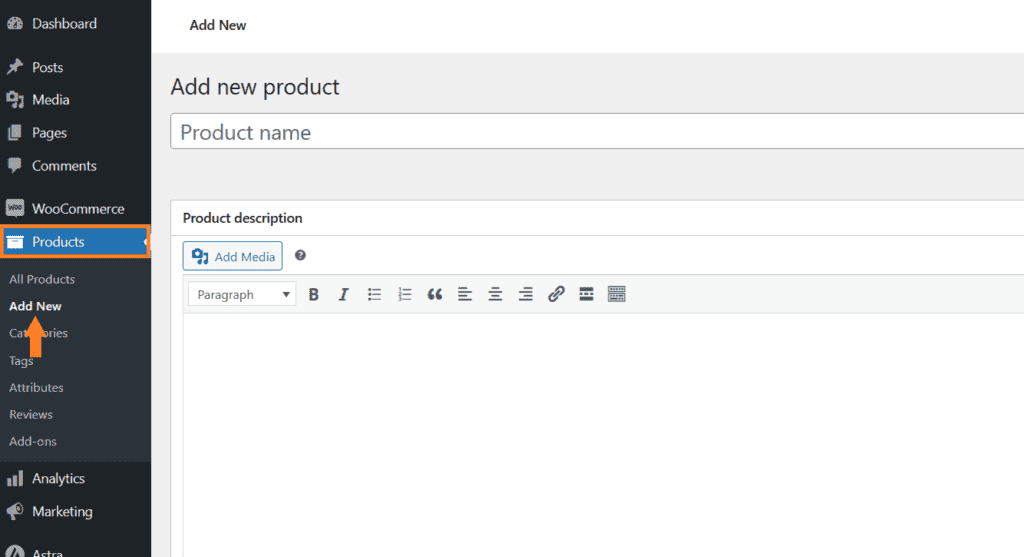The height and width of the screenshot is (557, 1024).
Task: Toggle the toolbar kitchen sink icon
Action: (x=616, y=294)
